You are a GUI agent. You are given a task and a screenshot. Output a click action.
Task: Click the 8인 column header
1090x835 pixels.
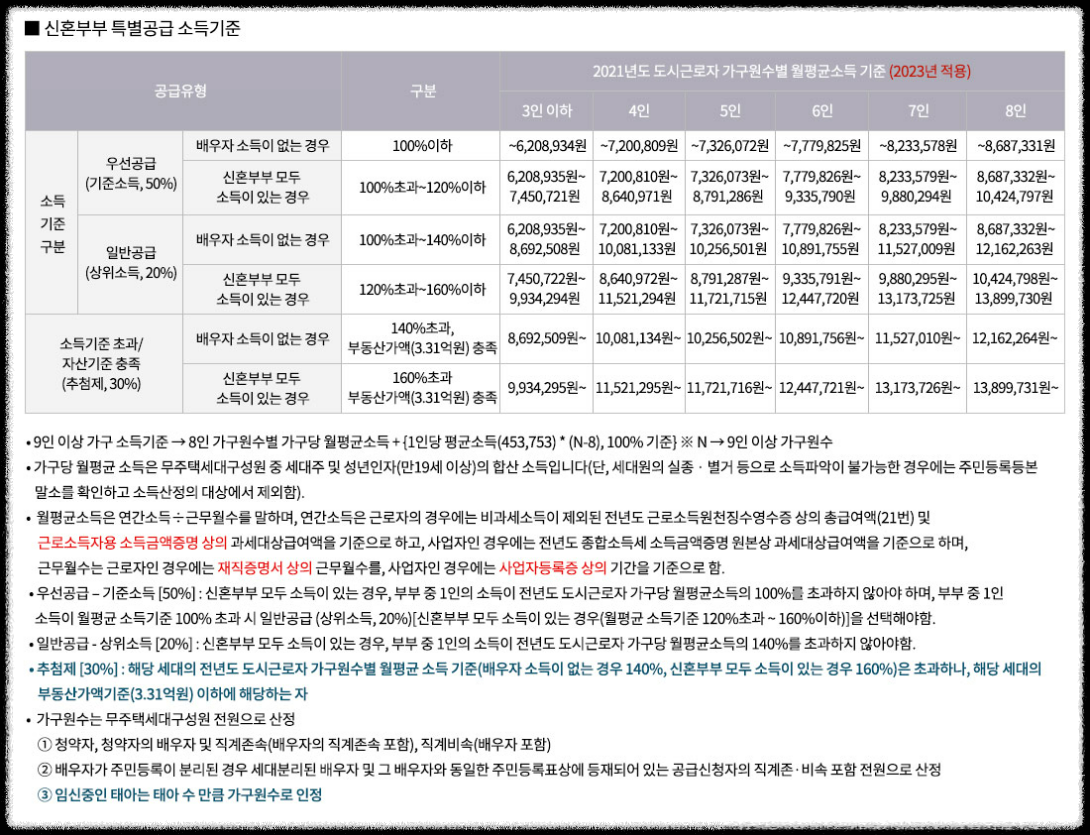[x=1013, y=112]
